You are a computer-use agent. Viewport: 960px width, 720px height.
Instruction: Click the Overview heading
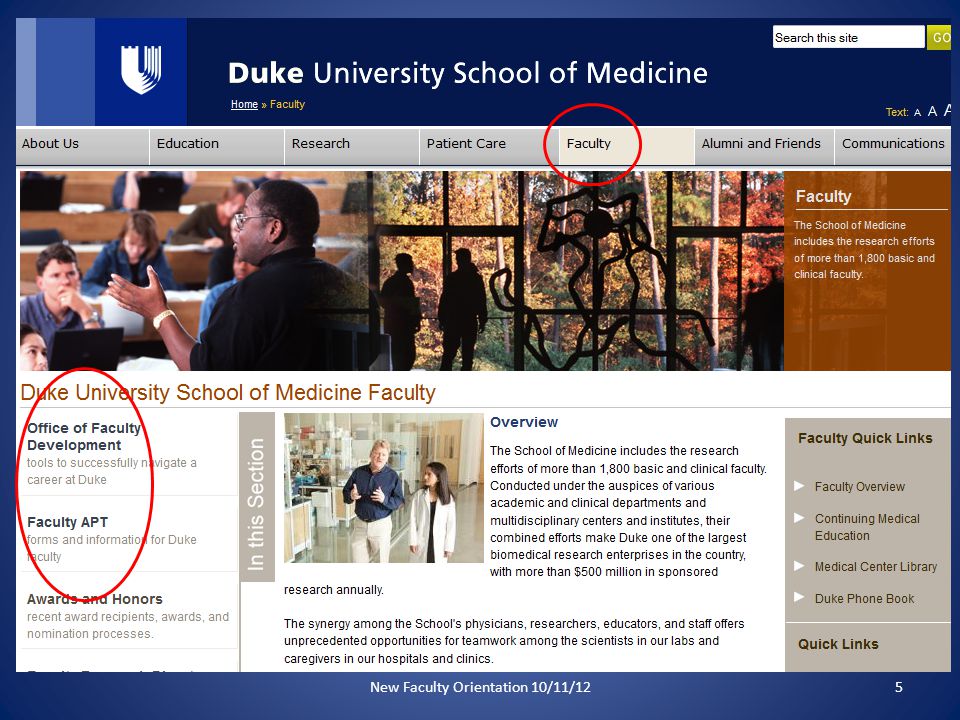pyautogui.click(x=524, y=422)
